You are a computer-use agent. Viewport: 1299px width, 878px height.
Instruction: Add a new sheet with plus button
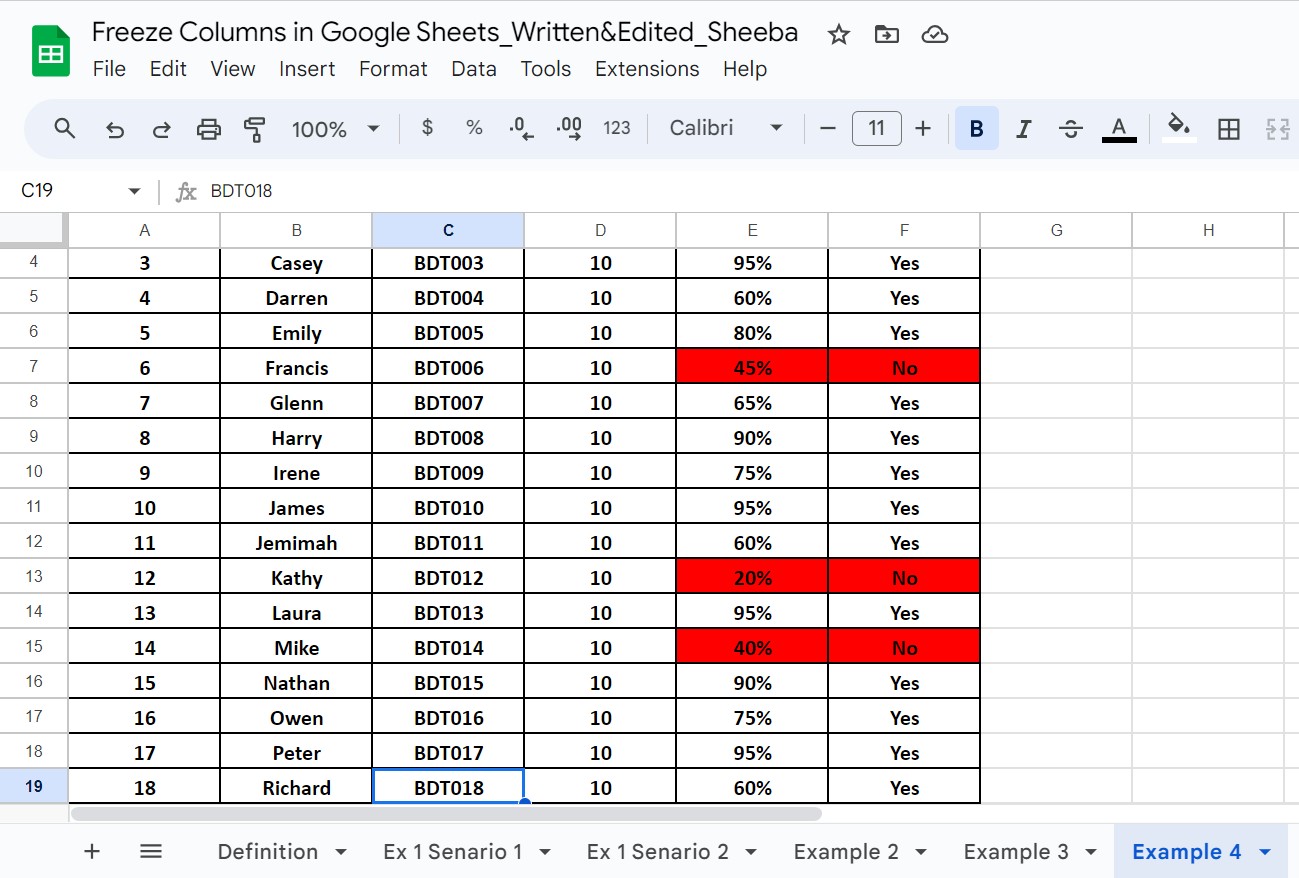pyautogui.click(x=91, y=851)
